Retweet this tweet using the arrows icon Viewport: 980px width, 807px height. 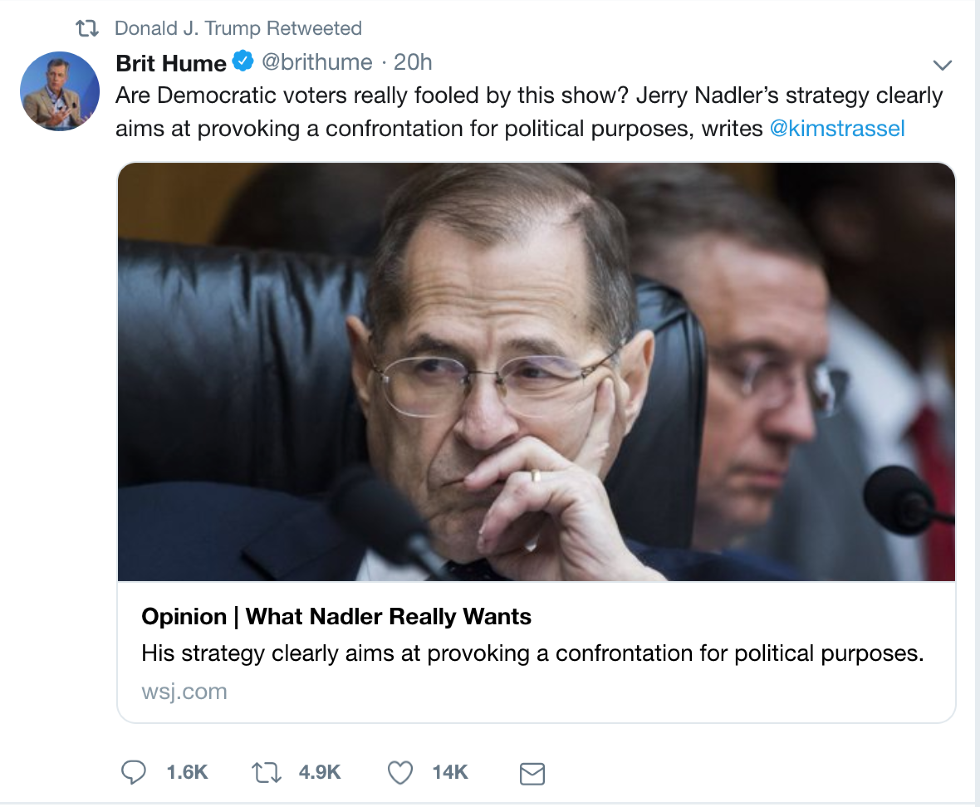point(265,772)
